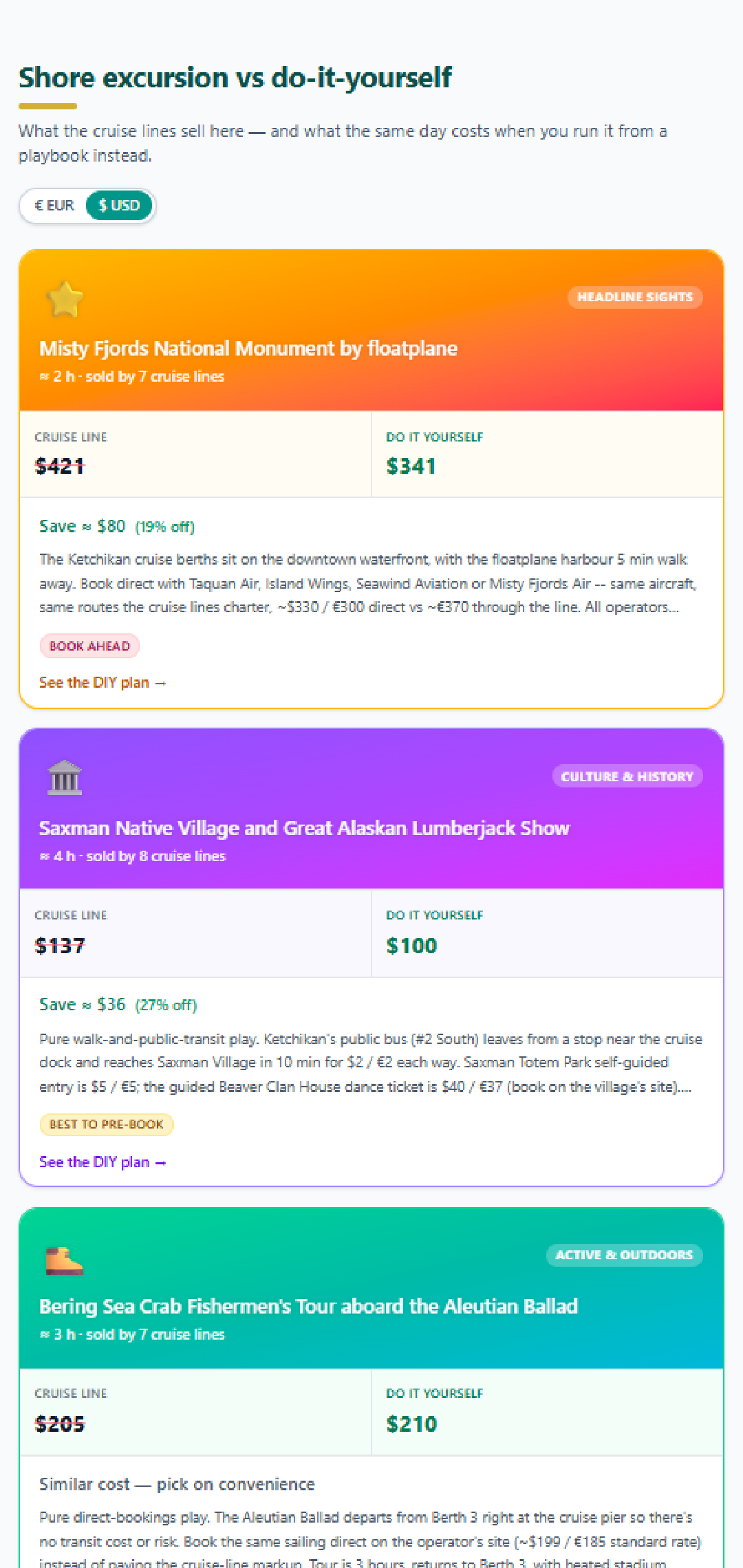Viewport: 743px width, 1568px height.
Task: Click the Best to Pre-Book badge
Action: point(107,1124)
